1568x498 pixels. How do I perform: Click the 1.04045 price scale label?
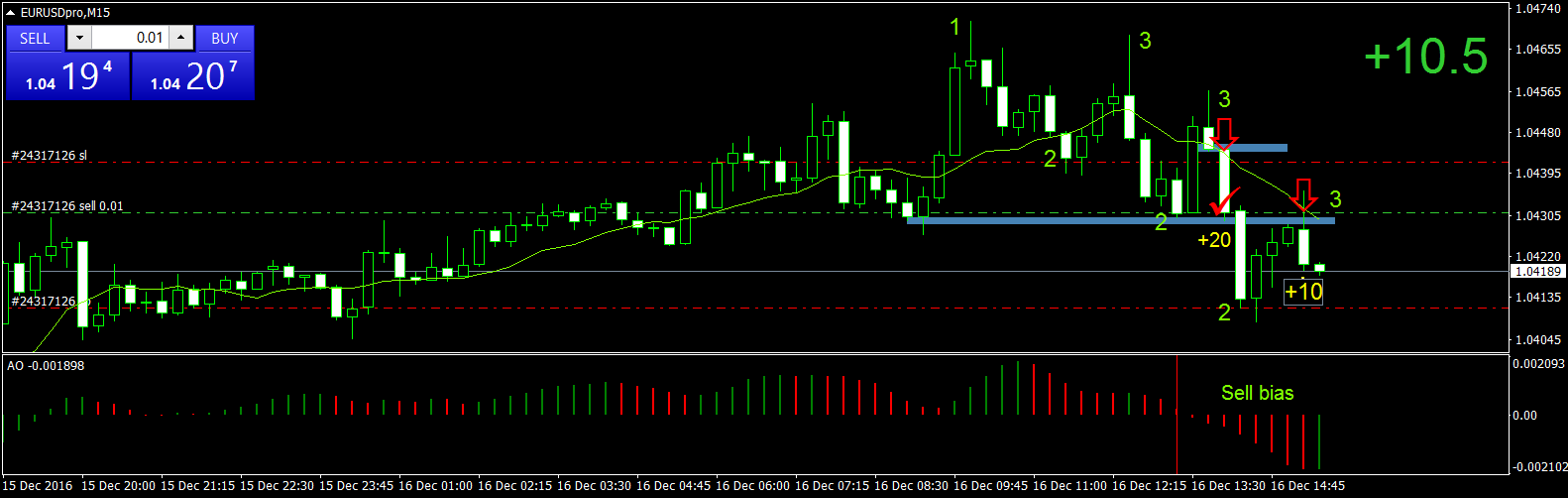point(1538,339)
